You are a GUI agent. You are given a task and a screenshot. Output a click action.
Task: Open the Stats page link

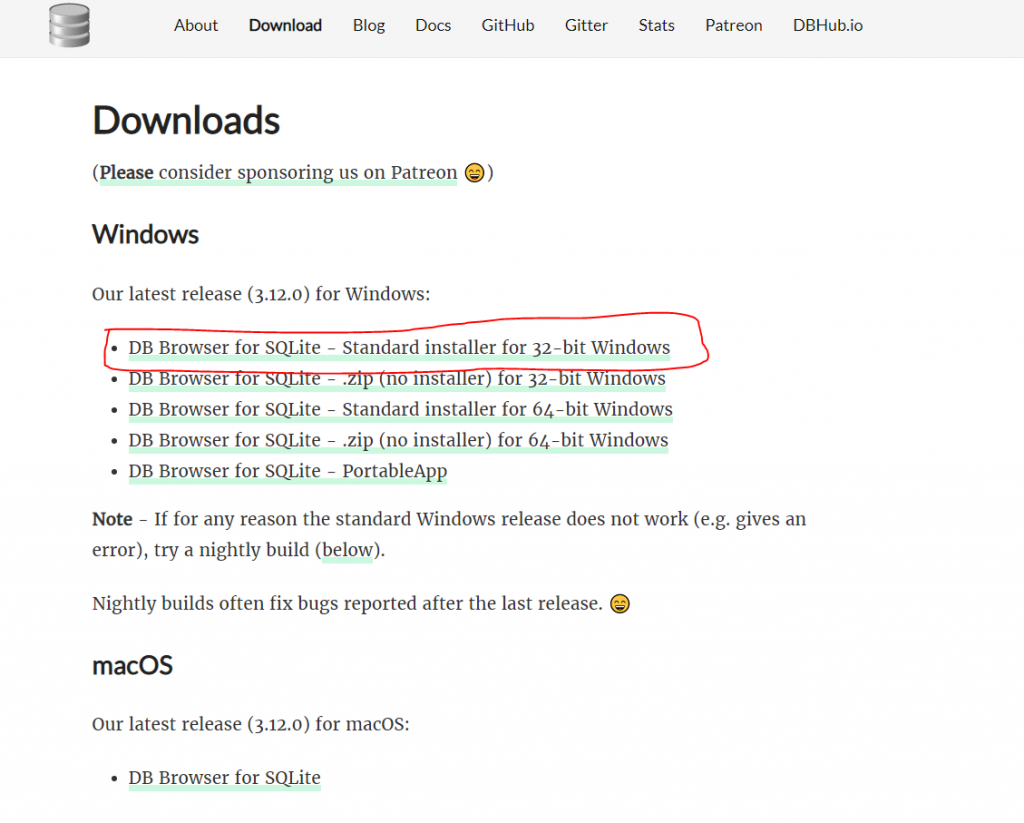click(656, 25)
